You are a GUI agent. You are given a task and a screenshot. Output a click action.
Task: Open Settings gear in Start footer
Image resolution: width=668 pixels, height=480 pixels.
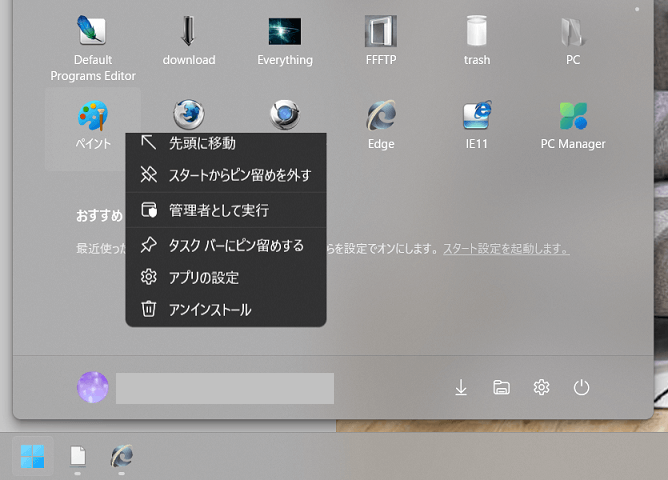coord(541,388)
